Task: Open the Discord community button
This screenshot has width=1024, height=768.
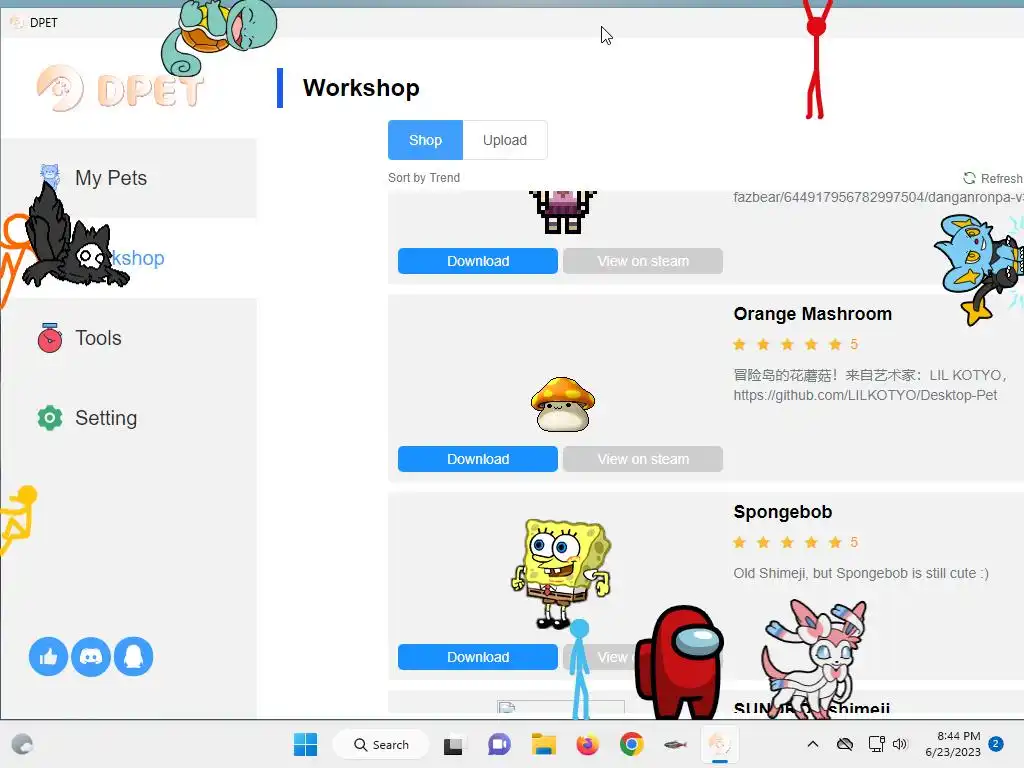Action: point(91,656)
